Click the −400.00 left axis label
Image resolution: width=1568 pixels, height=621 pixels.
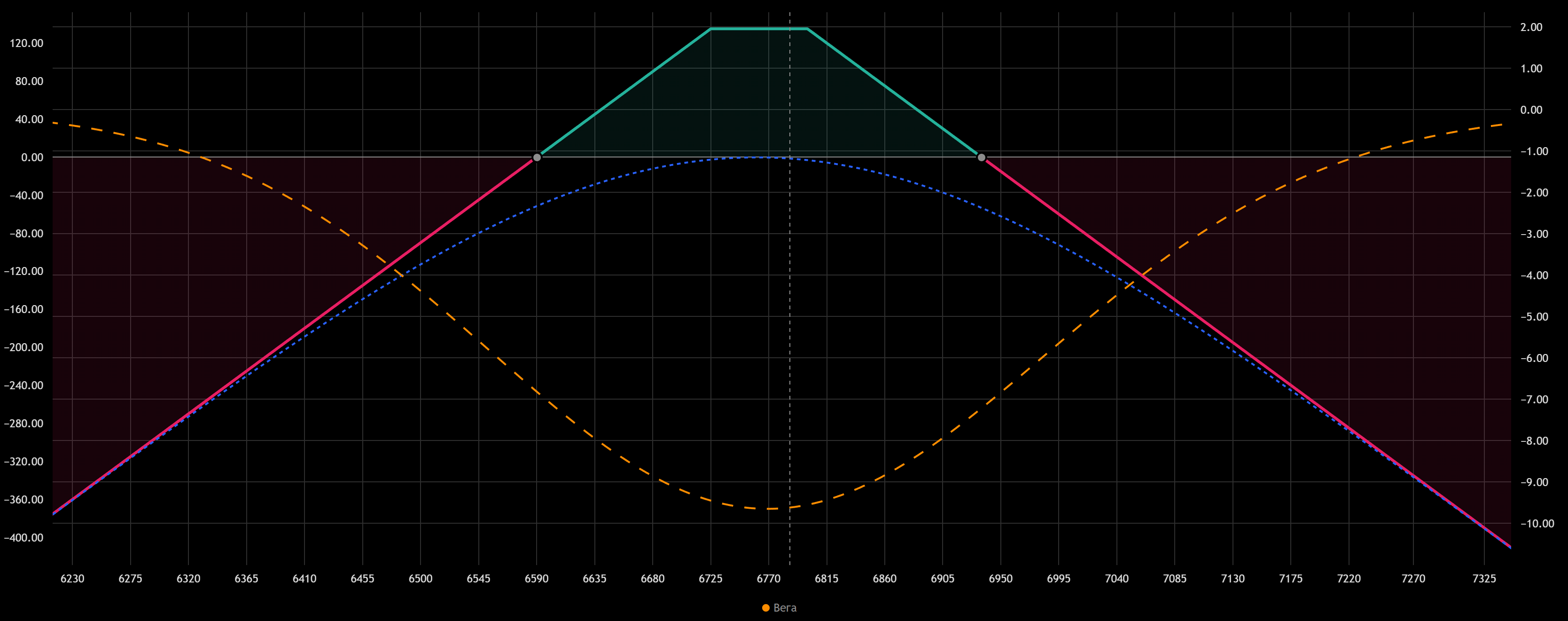24,538
